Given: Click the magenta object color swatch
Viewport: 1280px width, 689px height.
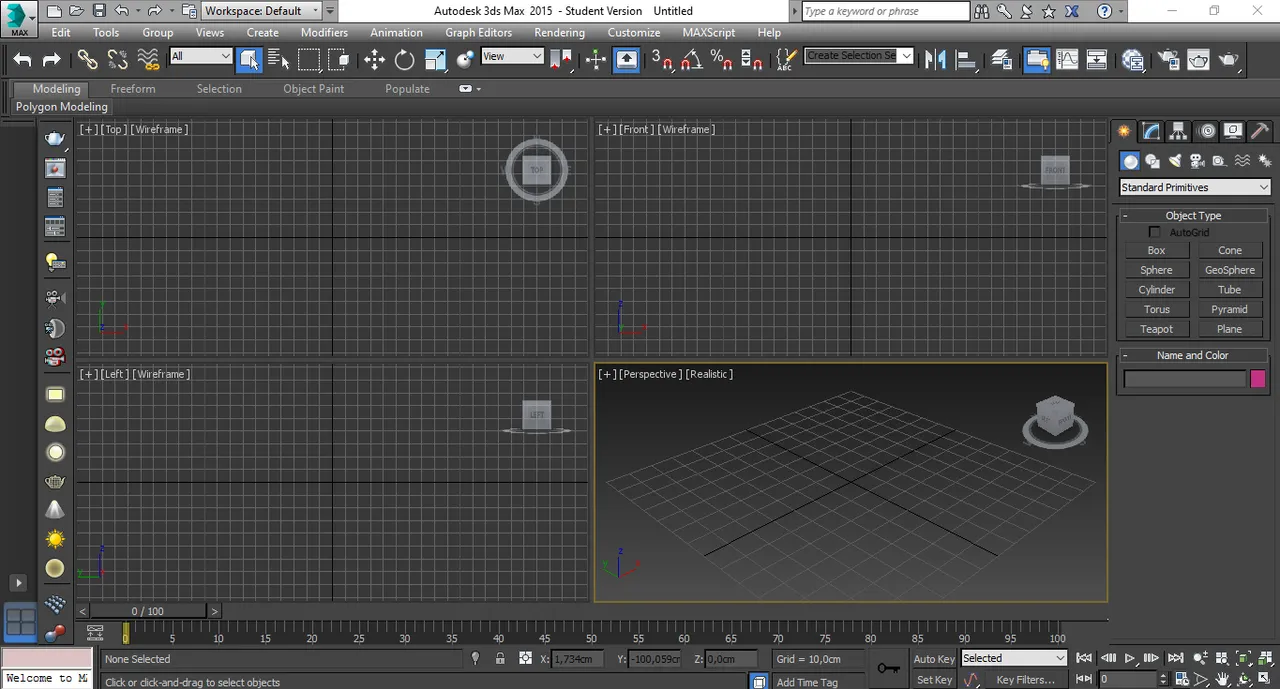Looking at the screenshot, I should [x=1258, y=379].
